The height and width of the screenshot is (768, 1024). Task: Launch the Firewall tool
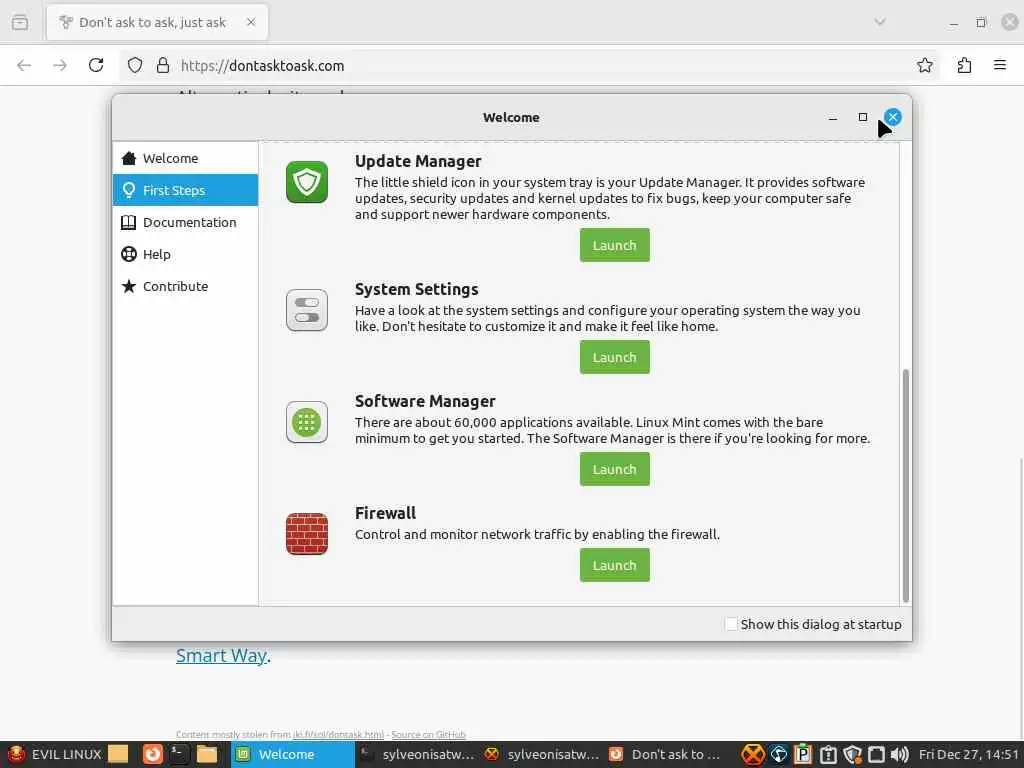(614, 565)
